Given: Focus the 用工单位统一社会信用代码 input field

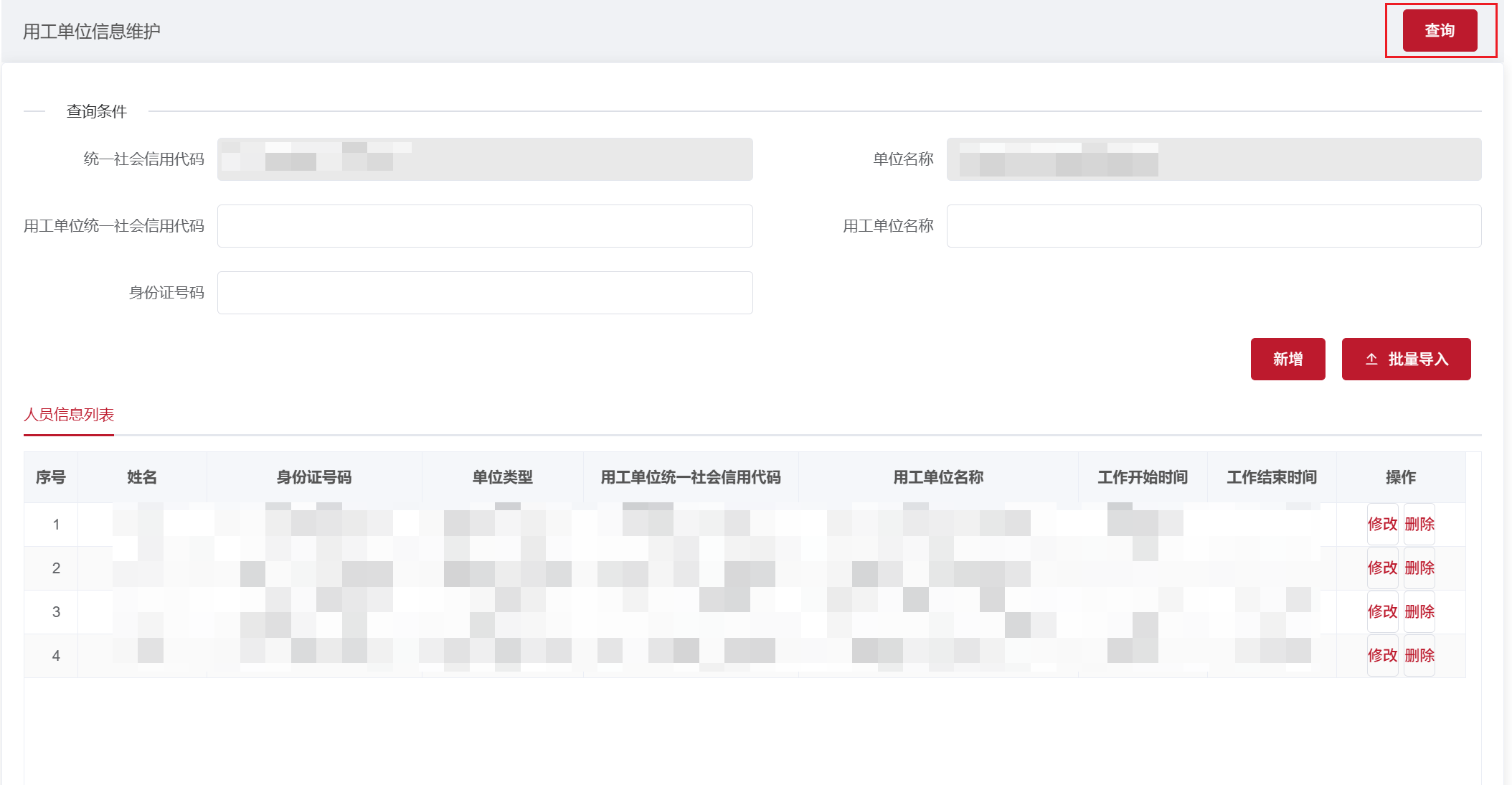Looking at the screenshot, I should coord(485,226).
